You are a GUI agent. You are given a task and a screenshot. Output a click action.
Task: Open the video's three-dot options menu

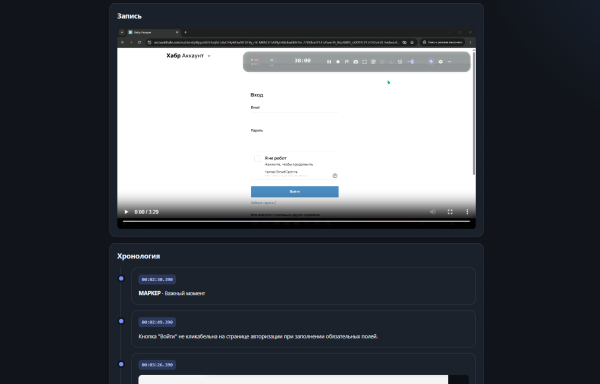click(467, 212)
